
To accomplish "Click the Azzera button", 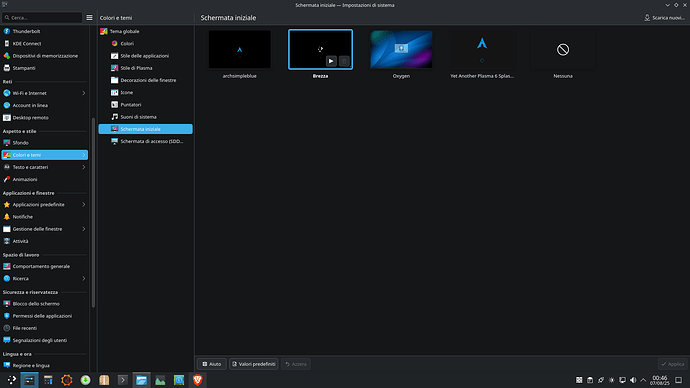I will (296, 364).
